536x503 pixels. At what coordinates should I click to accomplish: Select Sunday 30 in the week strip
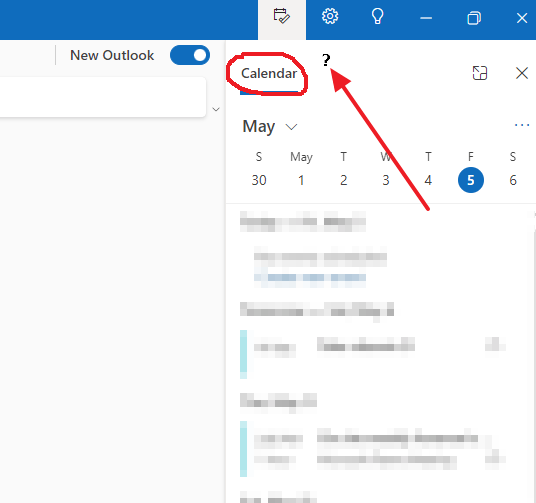click(259, 180)
